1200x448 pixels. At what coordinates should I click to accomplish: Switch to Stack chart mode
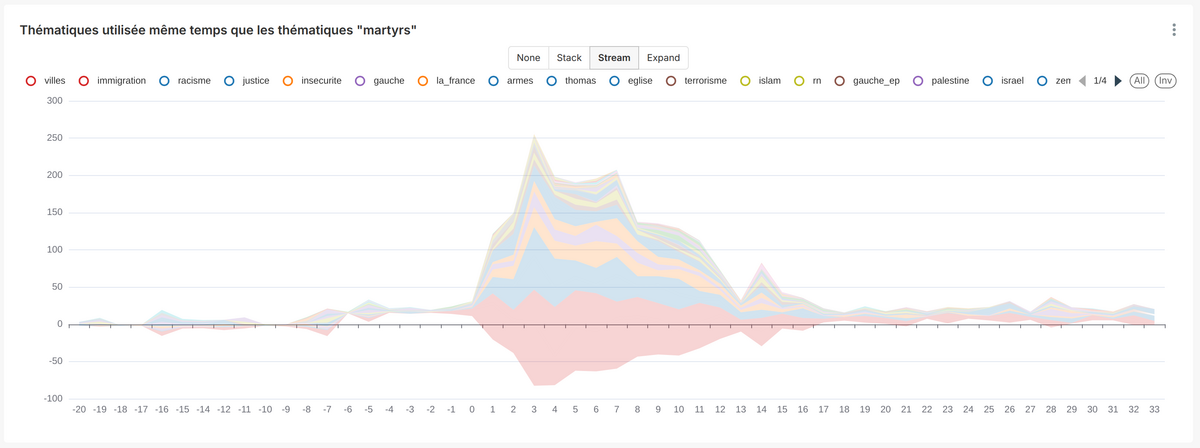(x=569, y=58)
